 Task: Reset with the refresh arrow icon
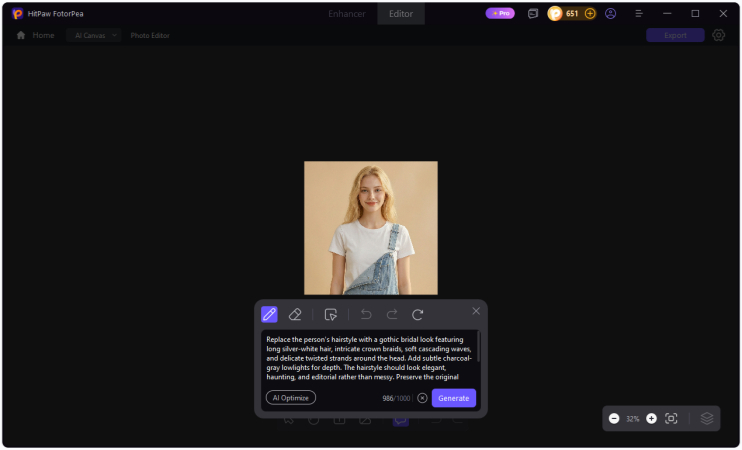click(417, 314)
